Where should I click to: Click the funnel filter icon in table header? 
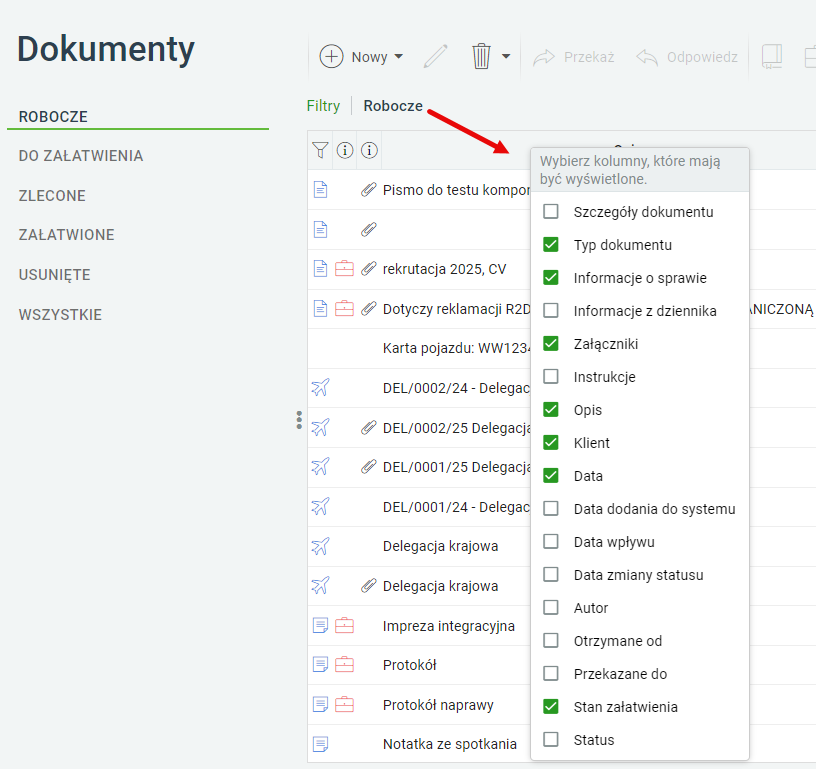coord(320,150)
